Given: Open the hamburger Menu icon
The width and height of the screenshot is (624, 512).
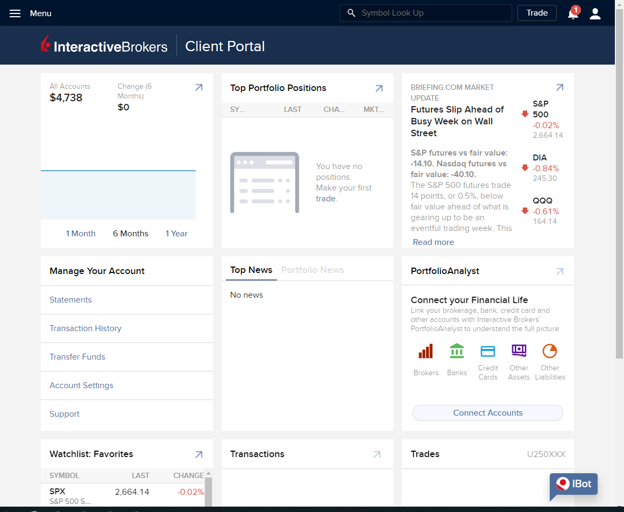Looking at the screenshot, I should 15,13.
